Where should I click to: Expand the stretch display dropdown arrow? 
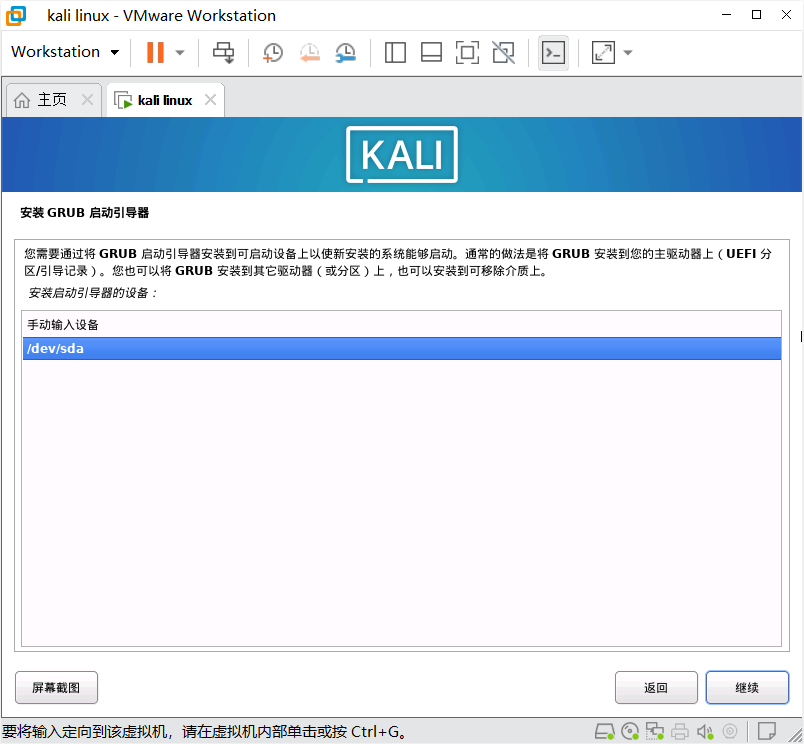(x=628, y=52)
